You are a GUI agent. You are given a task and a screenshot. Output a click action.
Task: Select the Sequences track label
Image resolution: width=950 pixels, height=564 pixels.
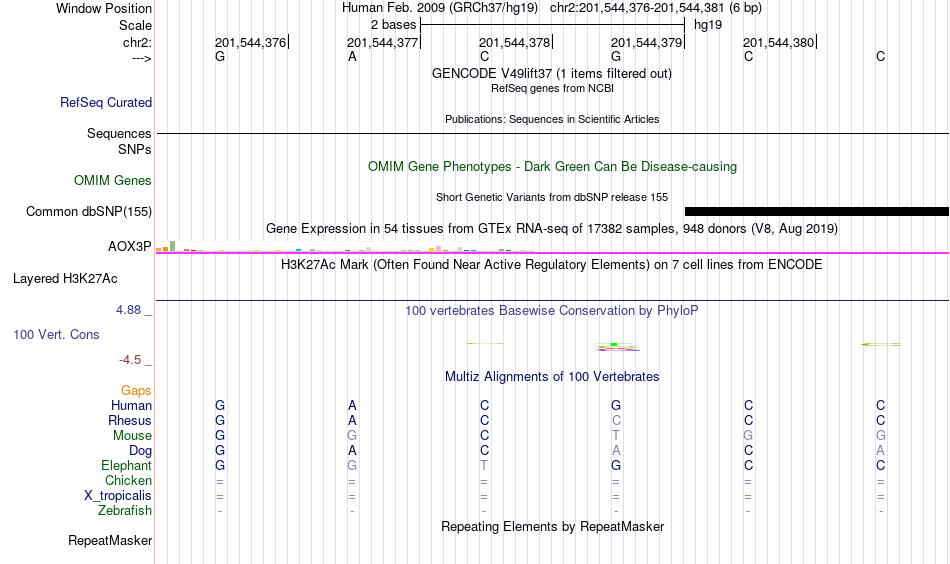(119, 133)
